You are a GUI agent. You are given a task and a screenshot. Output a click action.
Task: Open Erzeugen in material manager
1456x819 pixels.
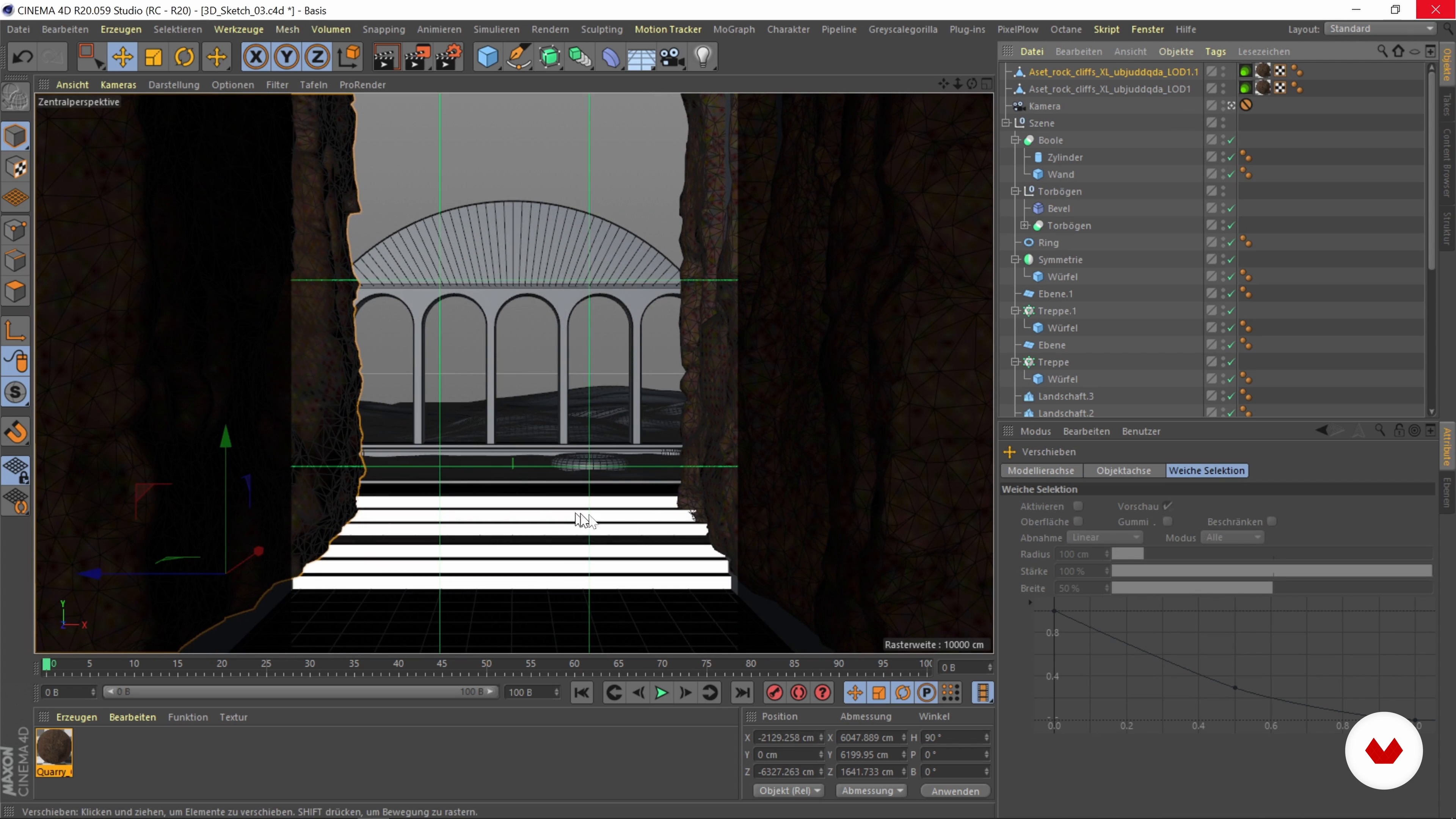(76, 717)
